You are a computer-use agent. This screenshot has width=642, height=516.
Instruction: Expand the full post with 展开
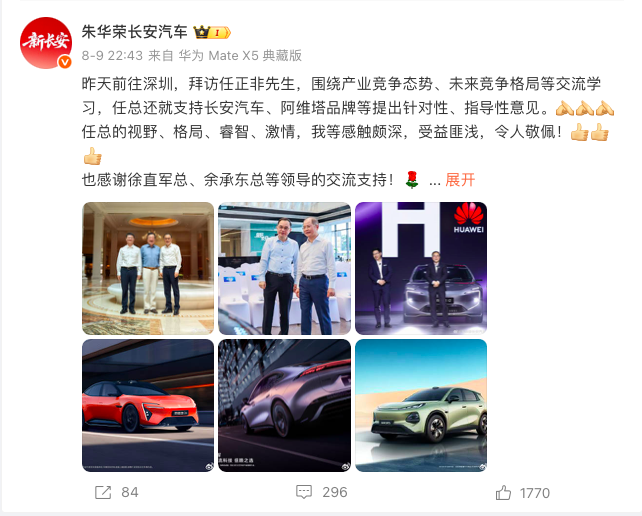460,180
